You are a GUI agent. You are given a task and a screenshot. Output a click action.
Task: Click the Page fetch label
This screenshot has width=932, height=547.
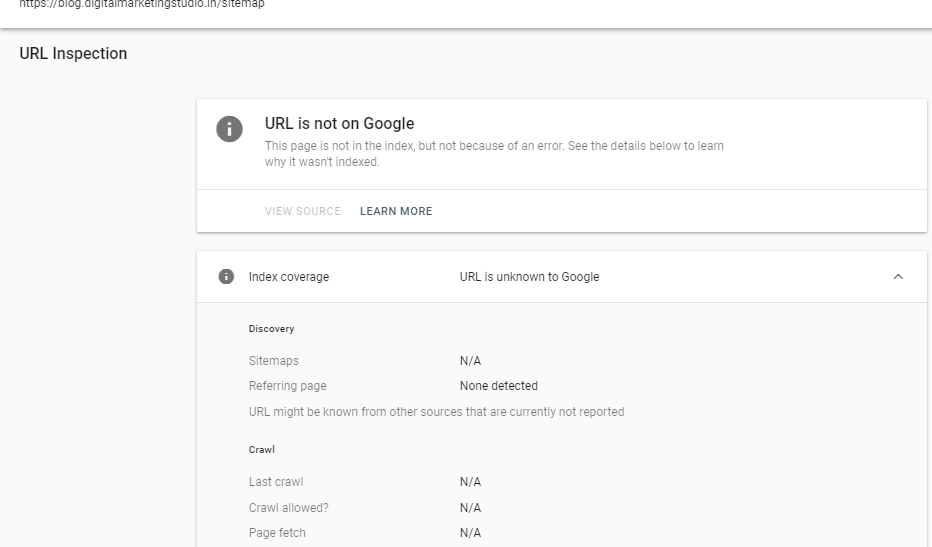coord(277,533)
